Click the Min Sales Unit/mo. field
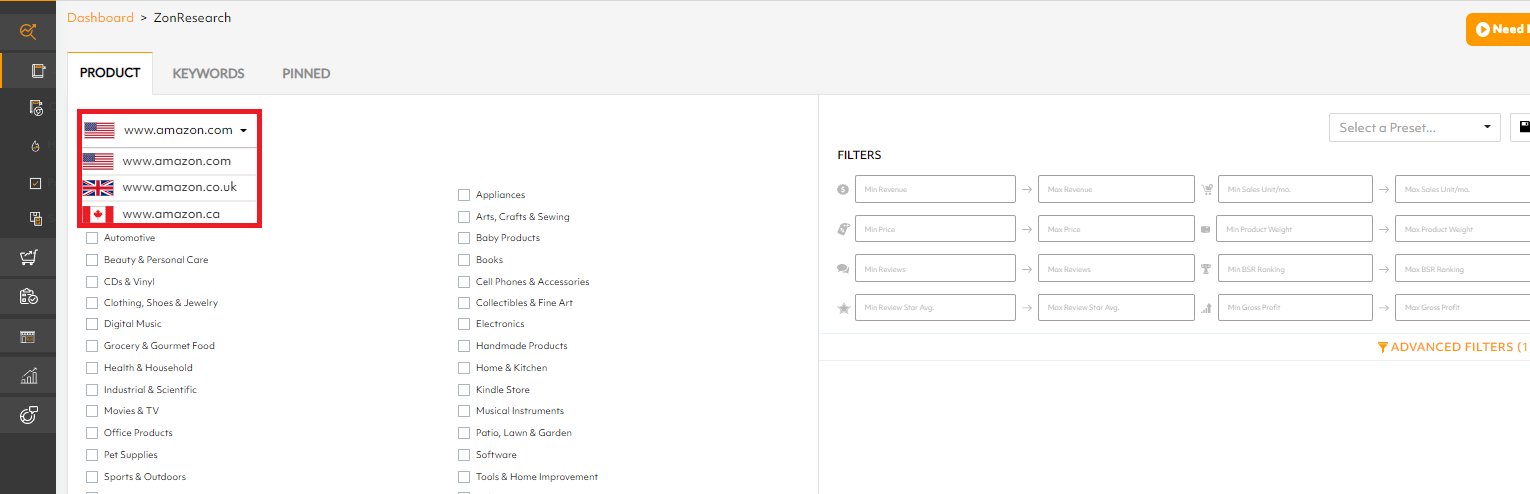The image size is (1530, 494). point(1295,189)
